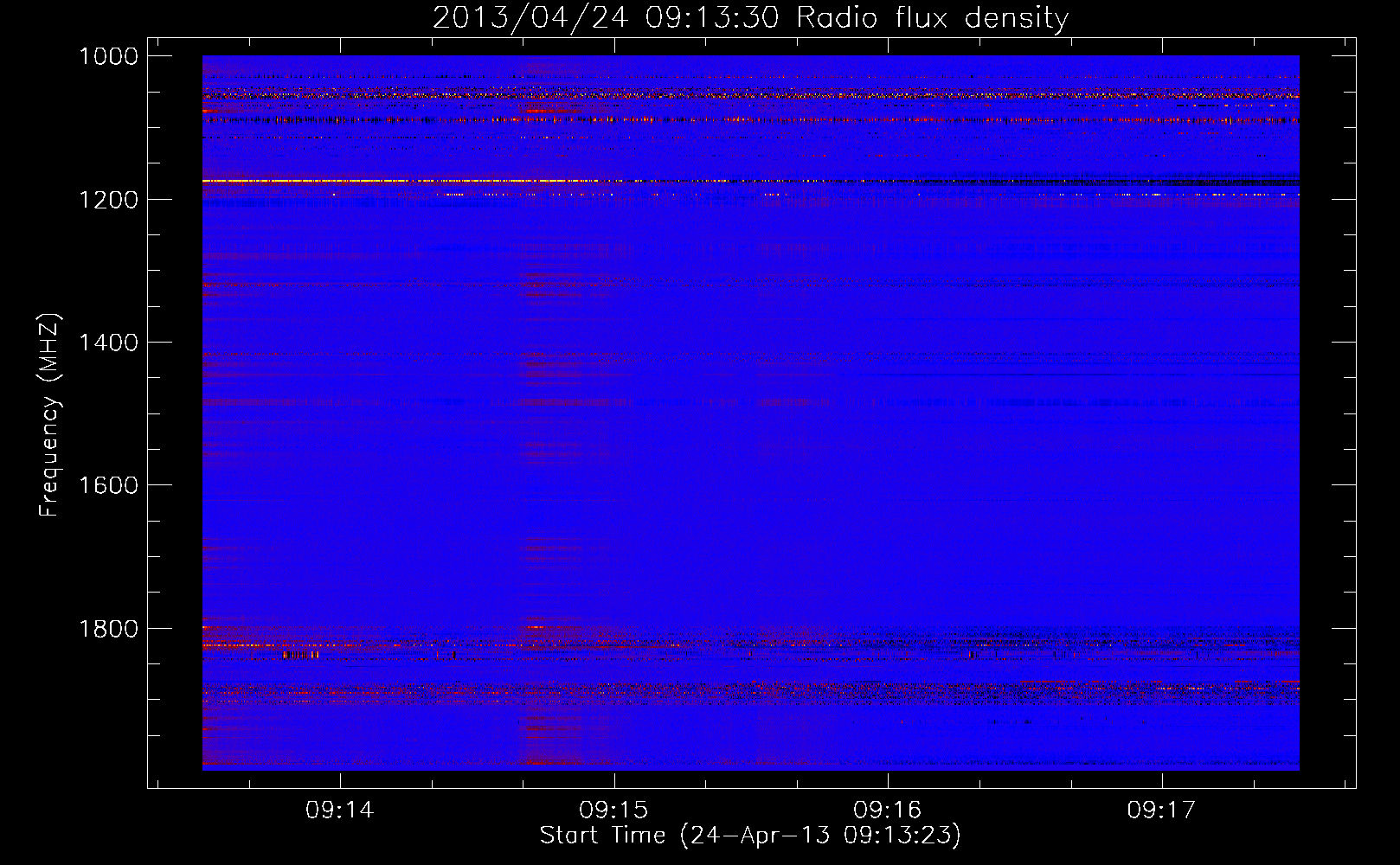This screenshot has width=1400, height=865.
Task: Select the 1600 frequency axis label
Action: coord(108,485)
